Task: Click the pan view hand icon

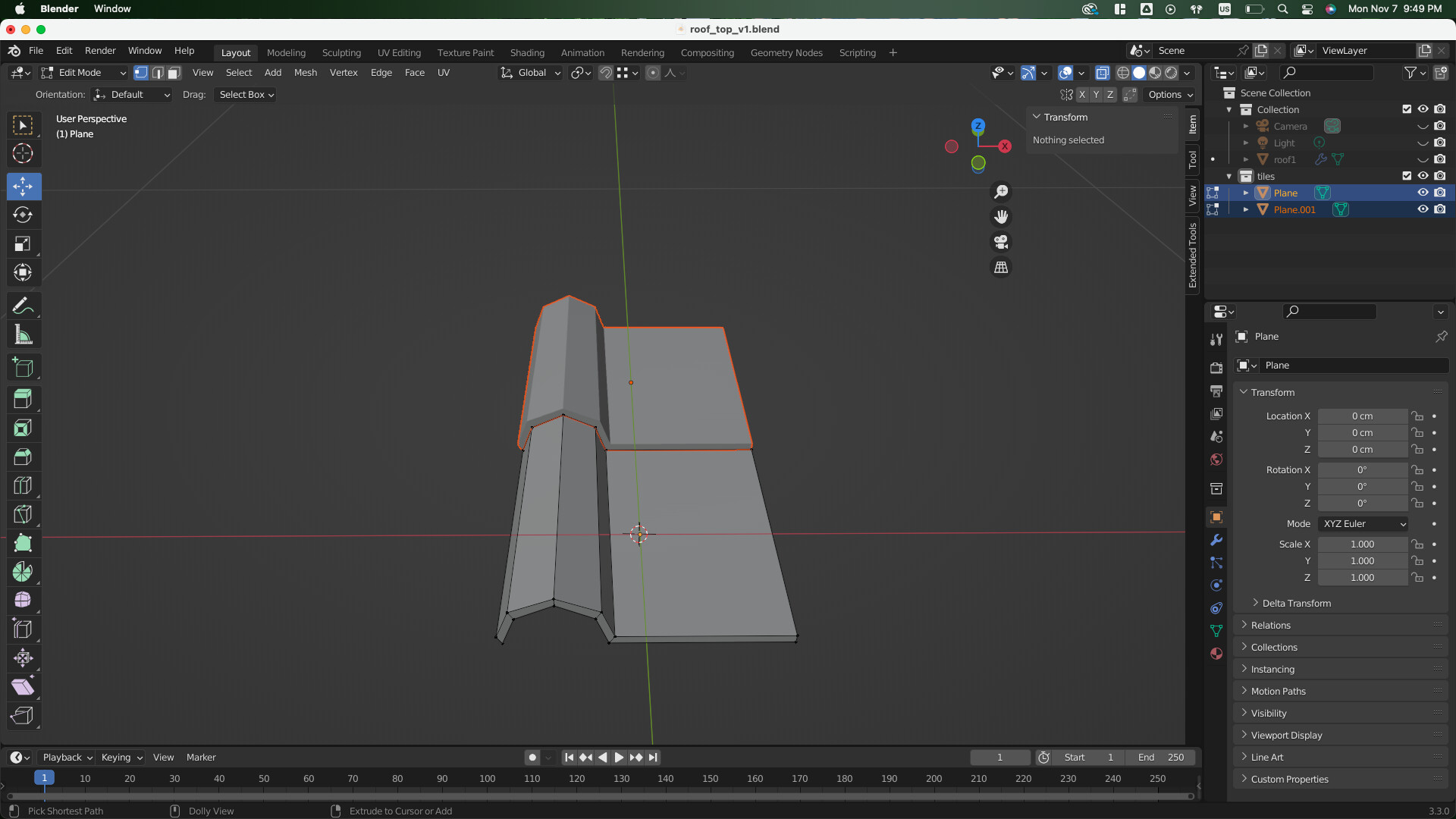Action: pos(1001,217)
